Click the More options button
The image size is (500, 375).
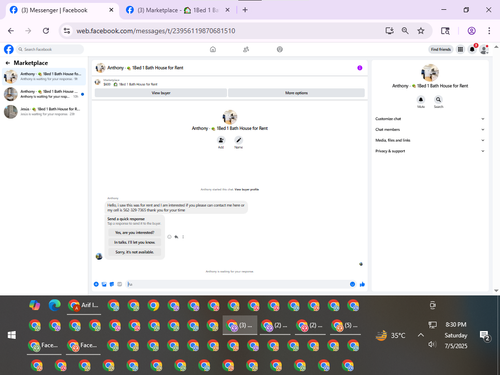pos(296,93)
